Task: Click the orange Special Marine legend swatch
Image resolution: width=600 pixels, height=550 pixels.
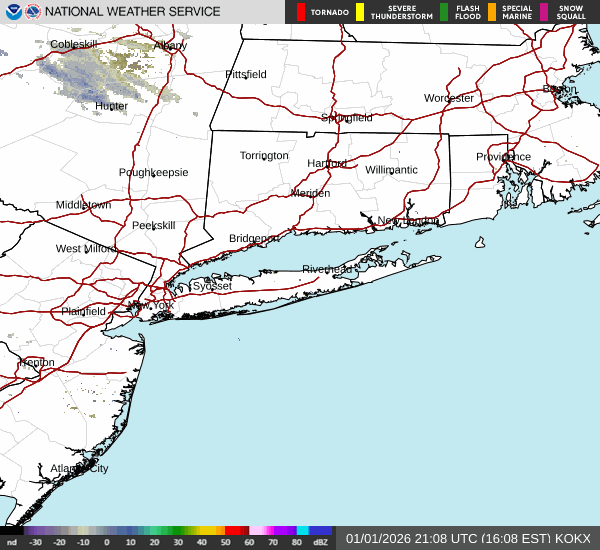Action: click(x=491, y=12)
